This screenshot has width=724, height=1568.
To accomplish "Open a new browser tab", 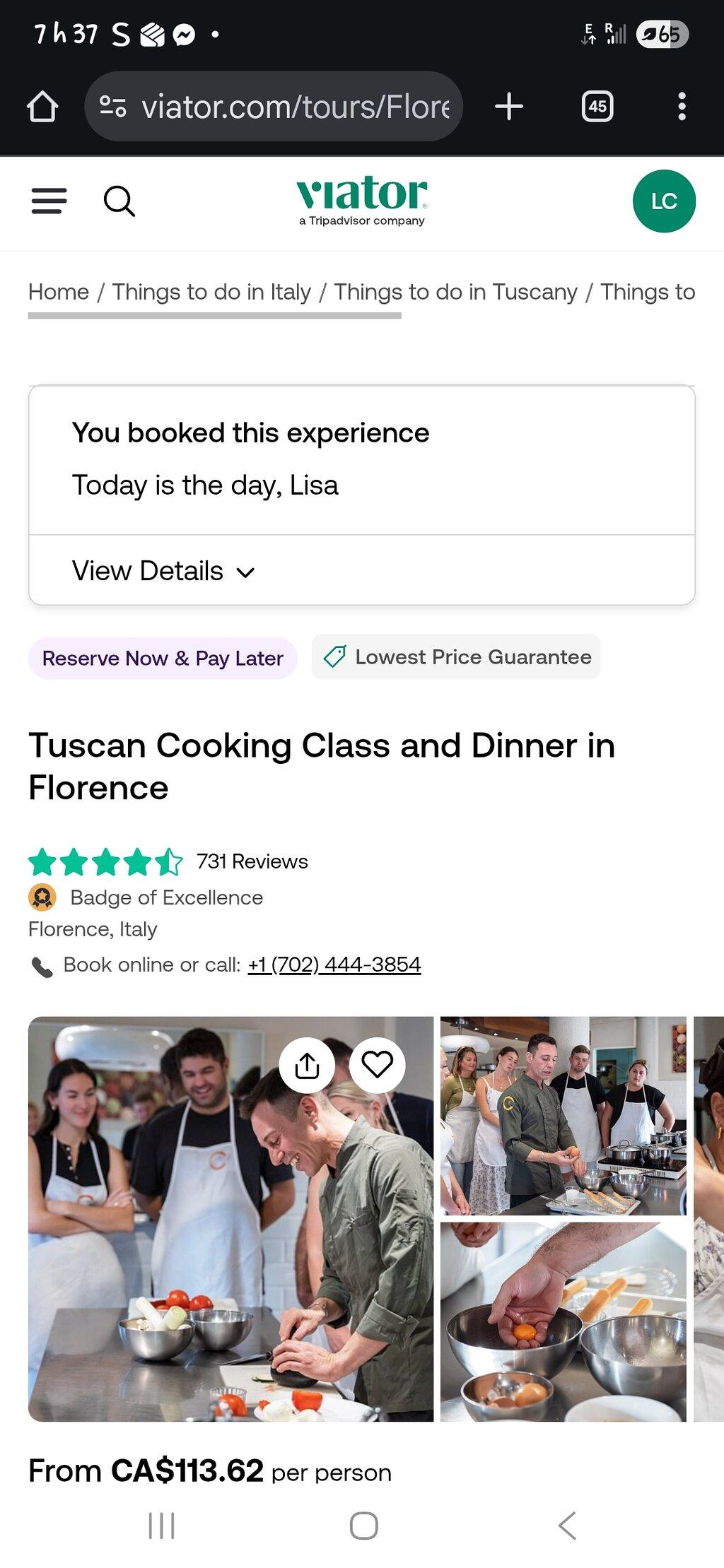I will (509, 107).
